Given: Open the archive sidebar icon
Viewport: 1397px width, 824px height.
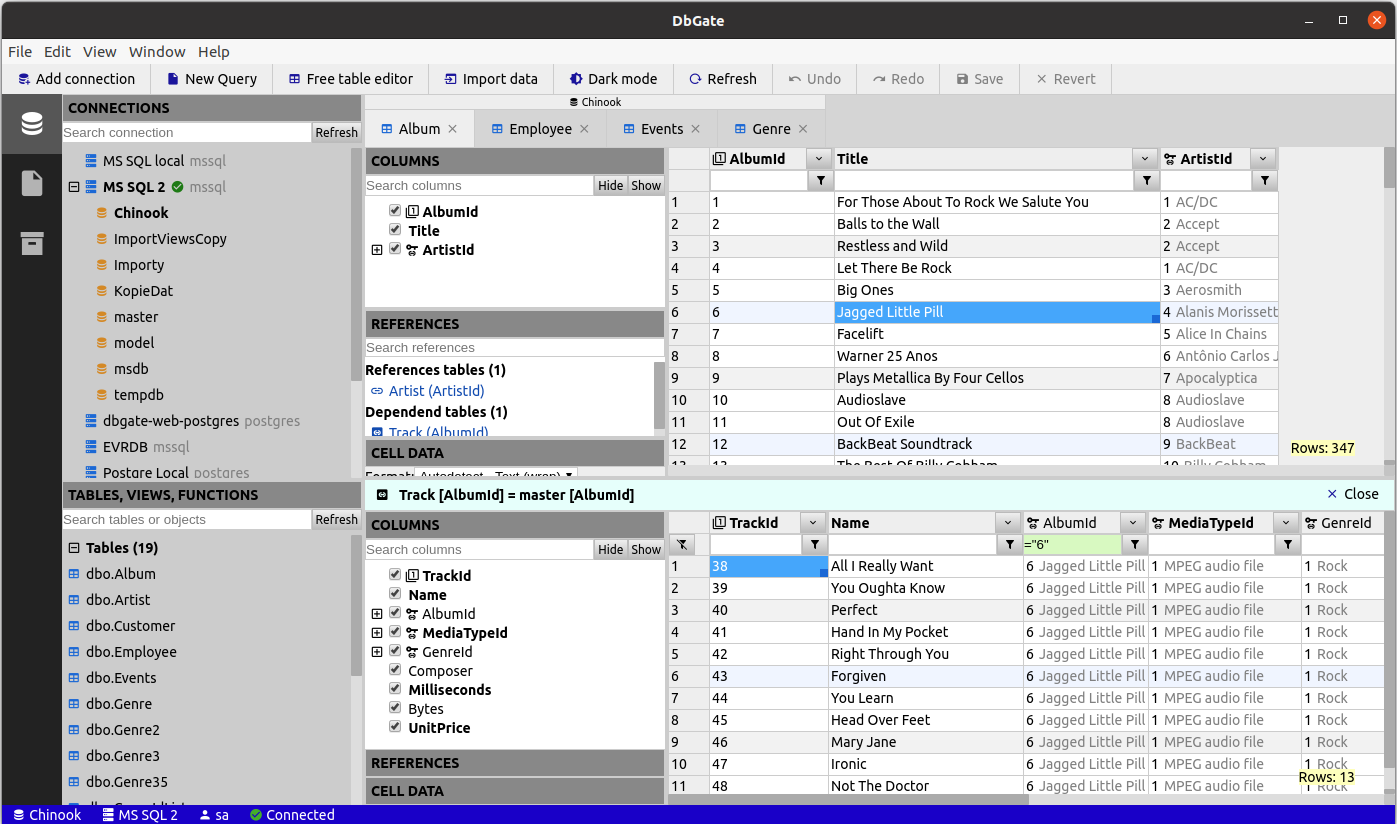Looking at the screenshot, I should pos(32,243).
